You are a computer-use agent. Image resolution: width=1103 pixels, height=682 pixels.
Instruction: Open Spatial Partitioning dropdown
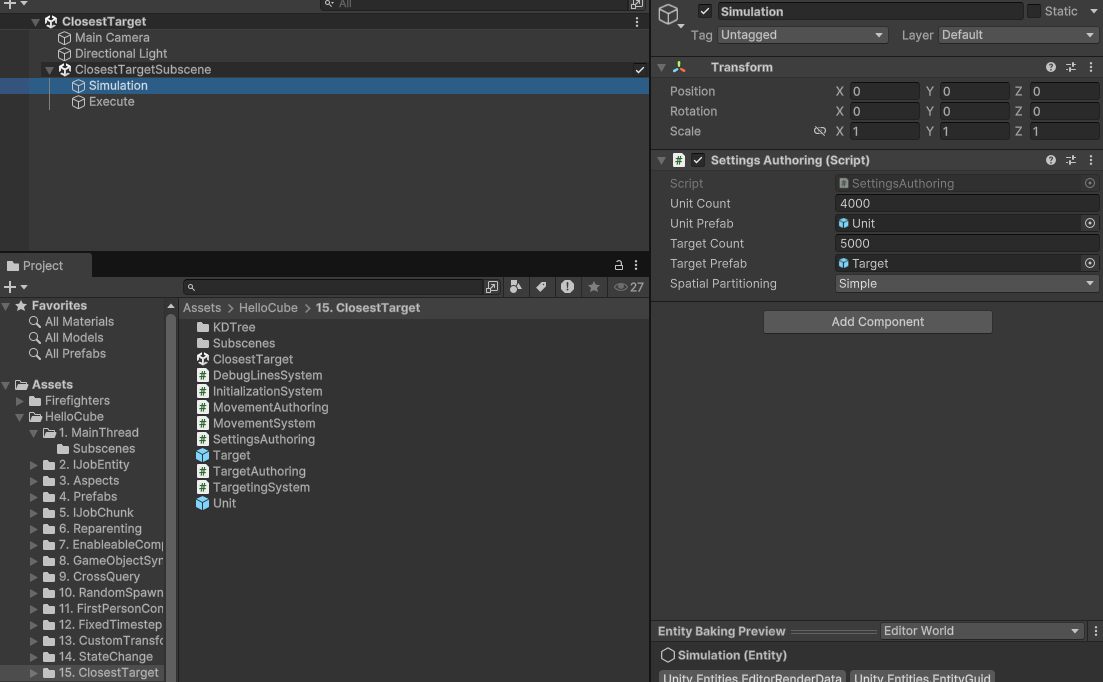pyautogui.click(x=967, y=284)
